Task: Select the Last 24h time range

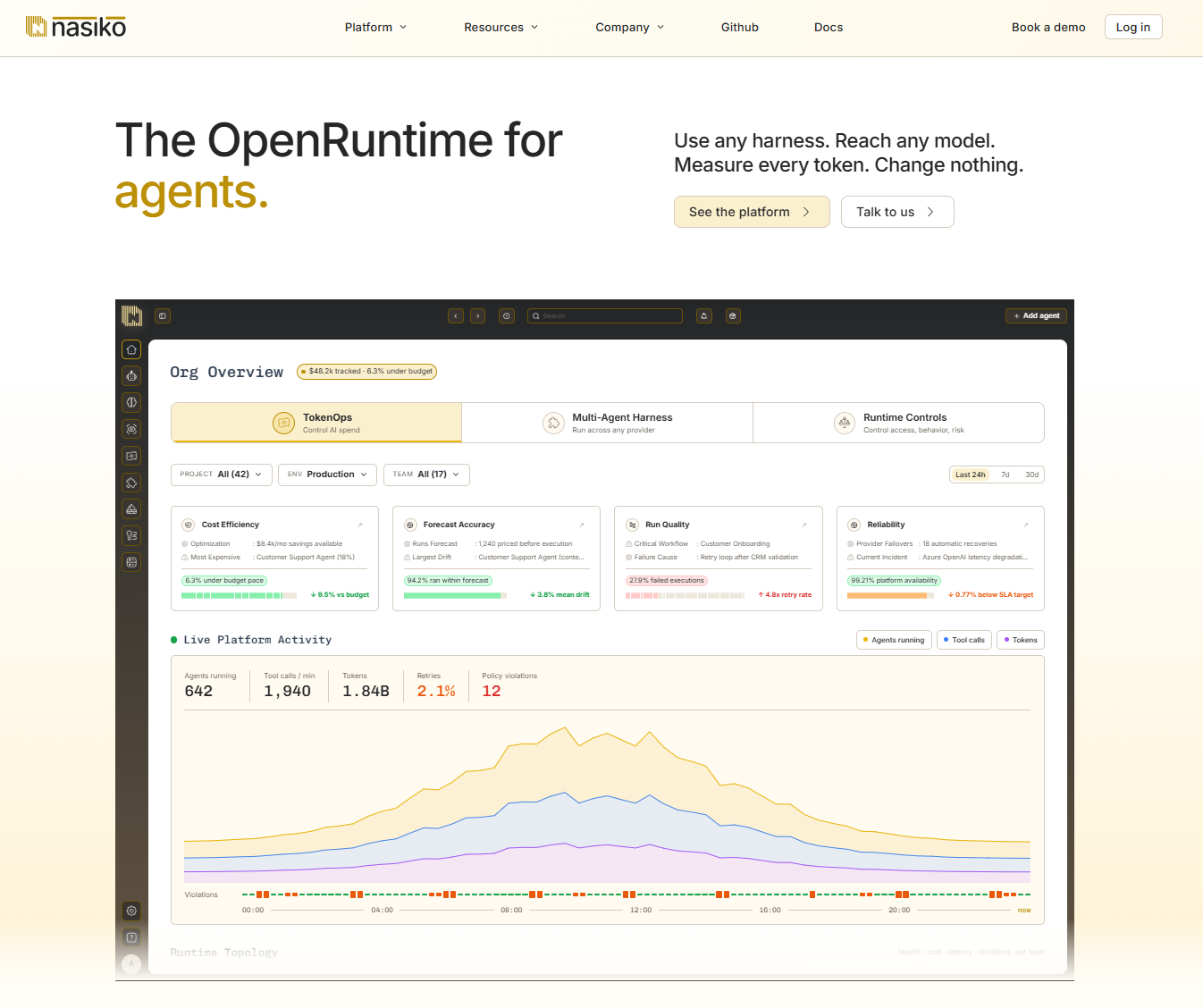Action: (x=971, y=475)
